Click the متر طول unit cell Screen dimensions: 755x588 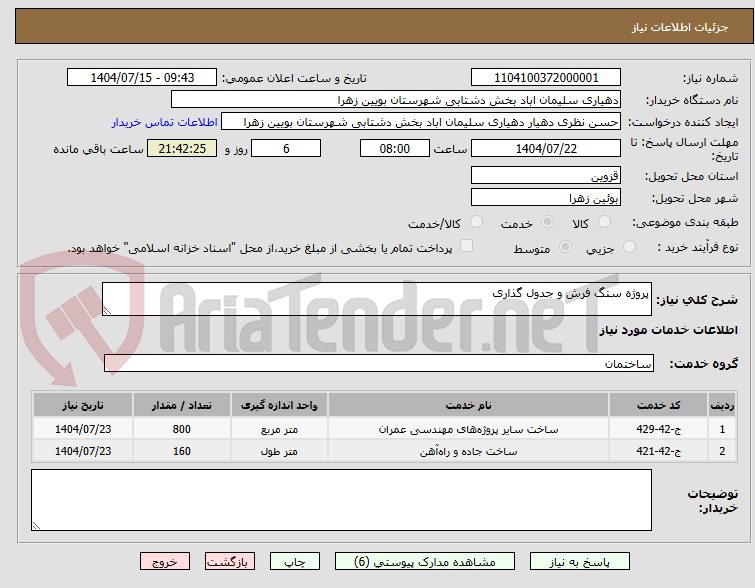pos(279,451)
